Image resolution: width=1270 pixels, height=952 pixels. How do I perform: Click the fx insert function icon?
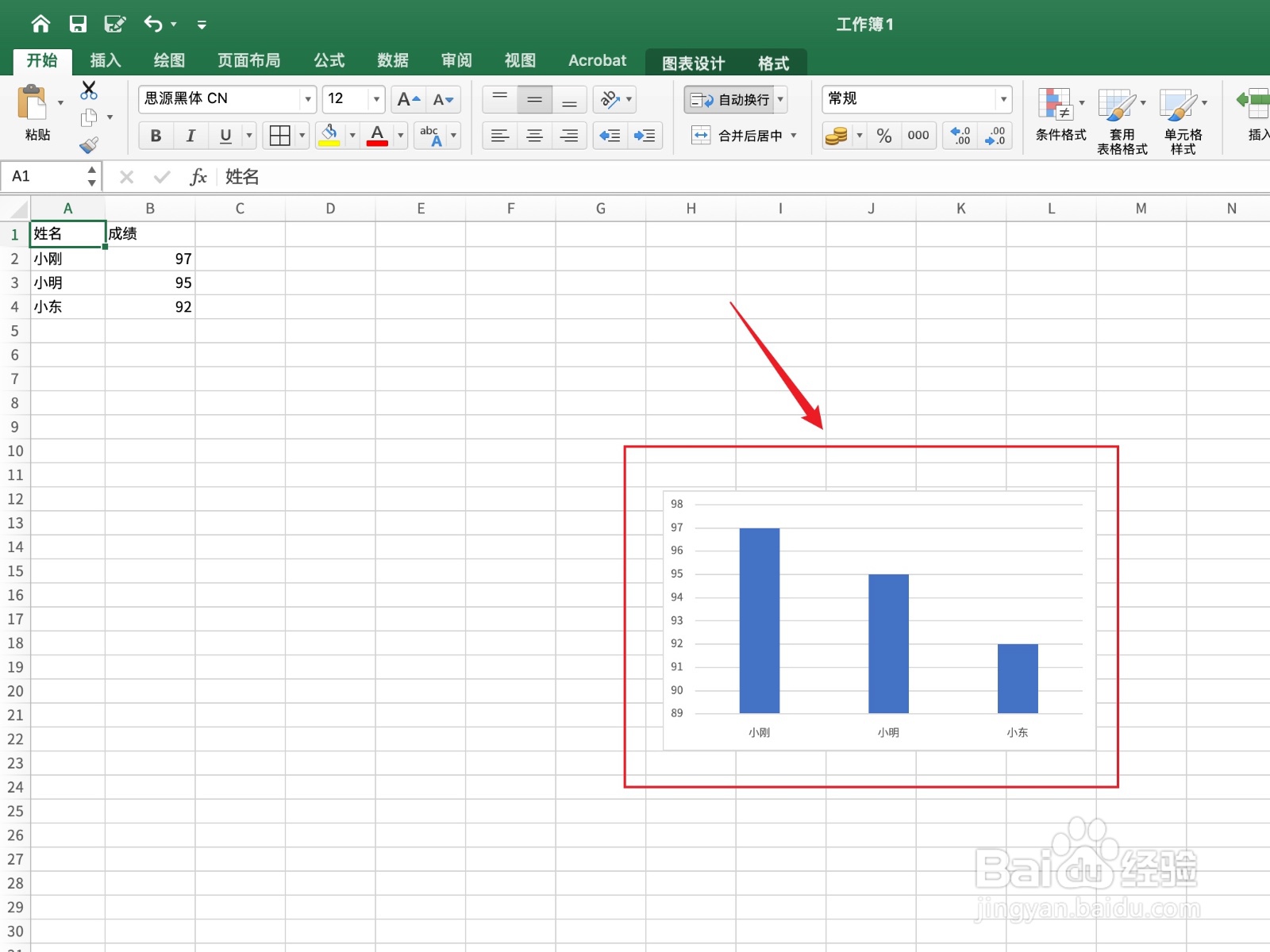(x=198, y=177)
